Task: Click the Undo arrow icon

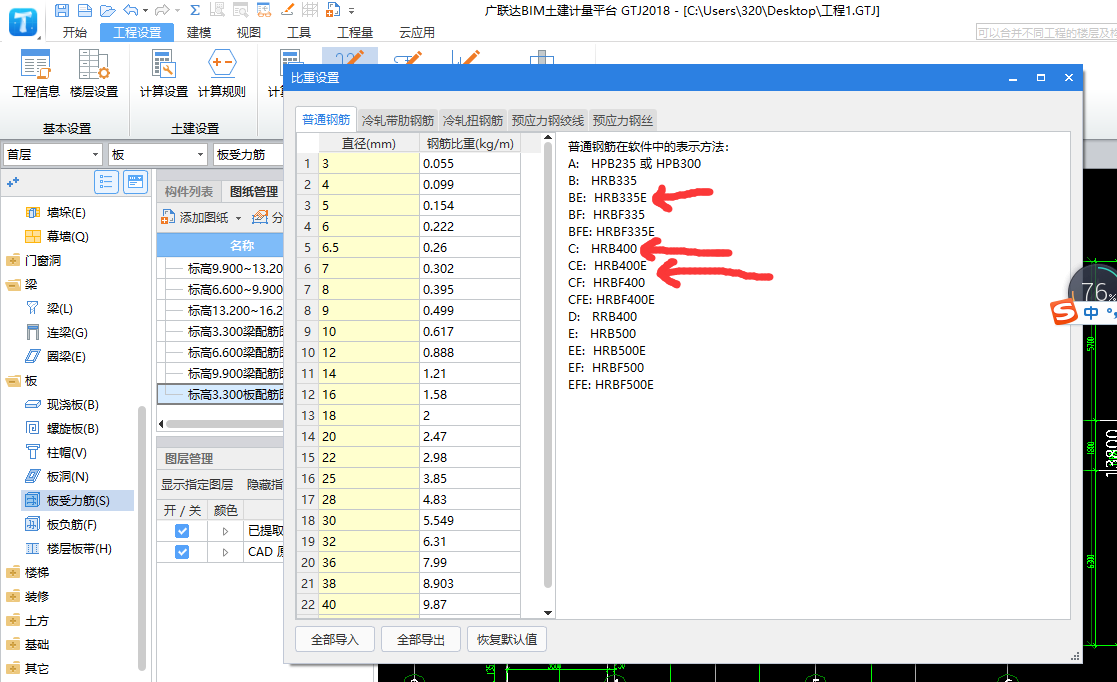Action: (130, 11)
